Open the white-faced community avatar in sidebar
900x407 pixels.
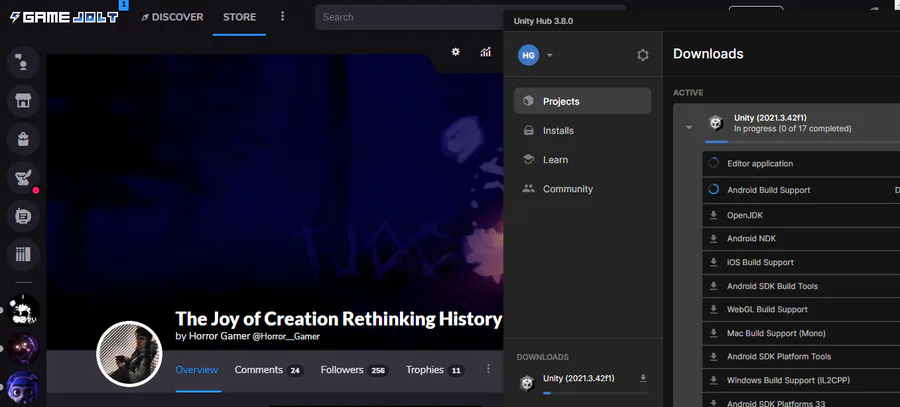[23, 311]
